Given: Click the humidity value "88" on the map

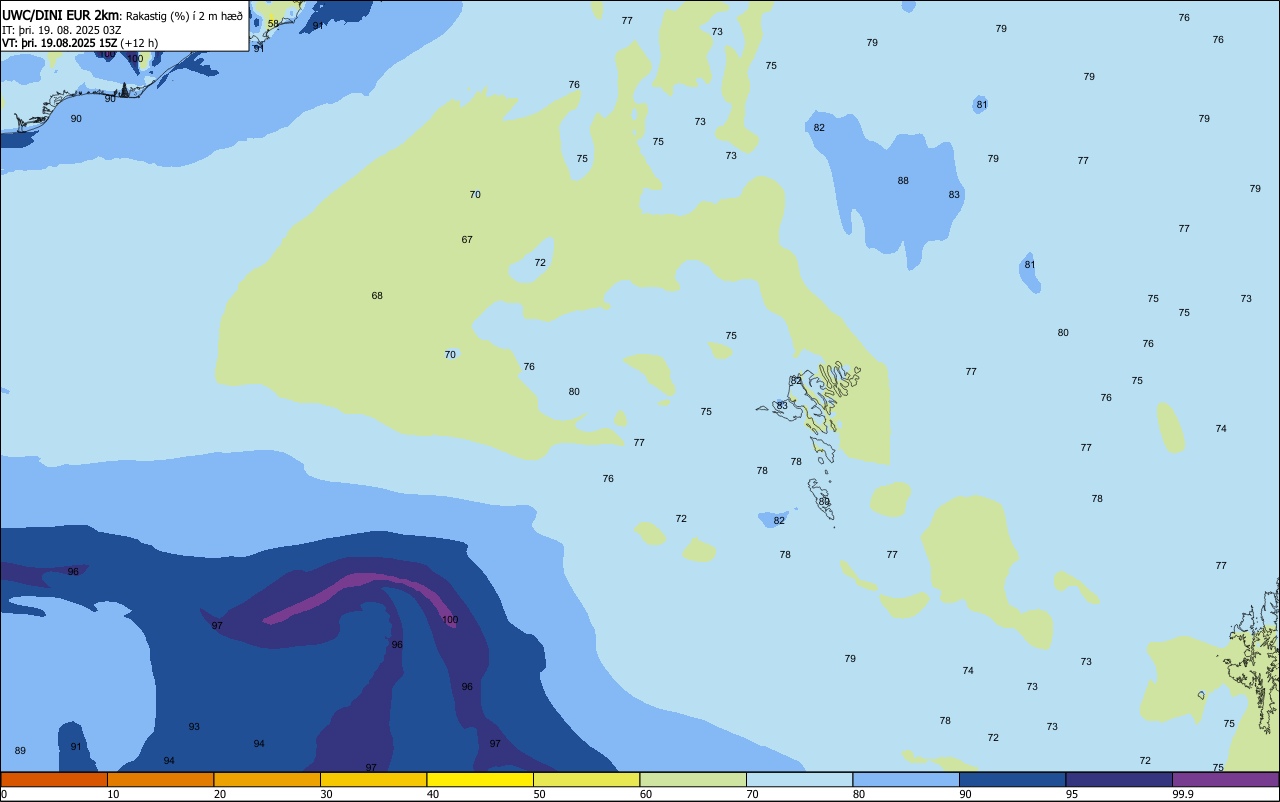Looking at the screenshot, I should pos(903,181).
